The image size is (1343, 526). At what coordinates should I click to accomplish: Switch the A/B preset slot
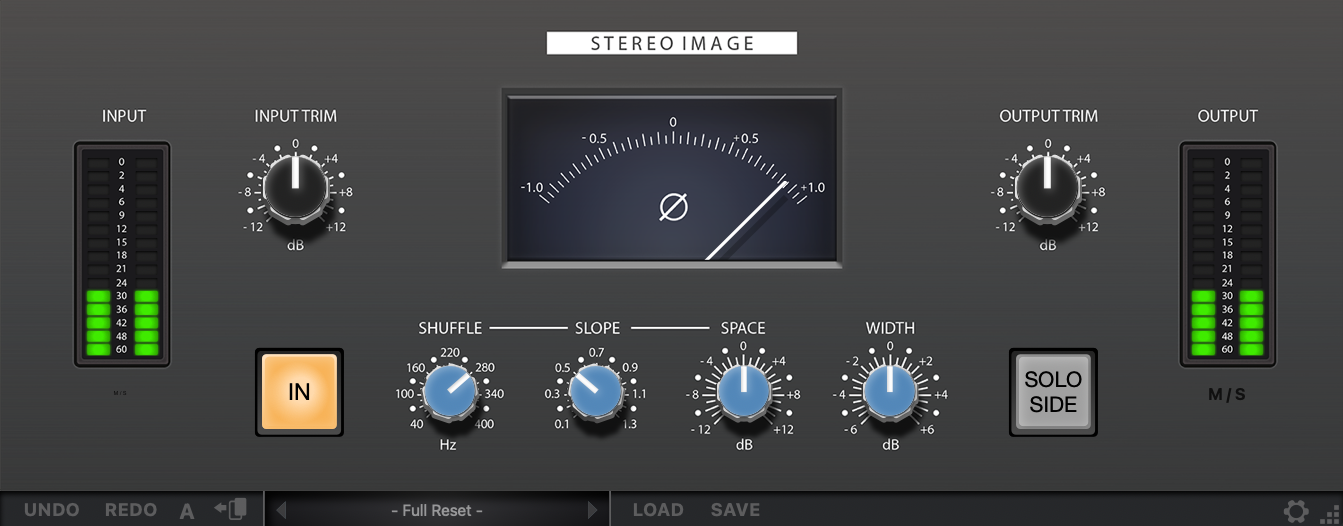coord(187,511)
